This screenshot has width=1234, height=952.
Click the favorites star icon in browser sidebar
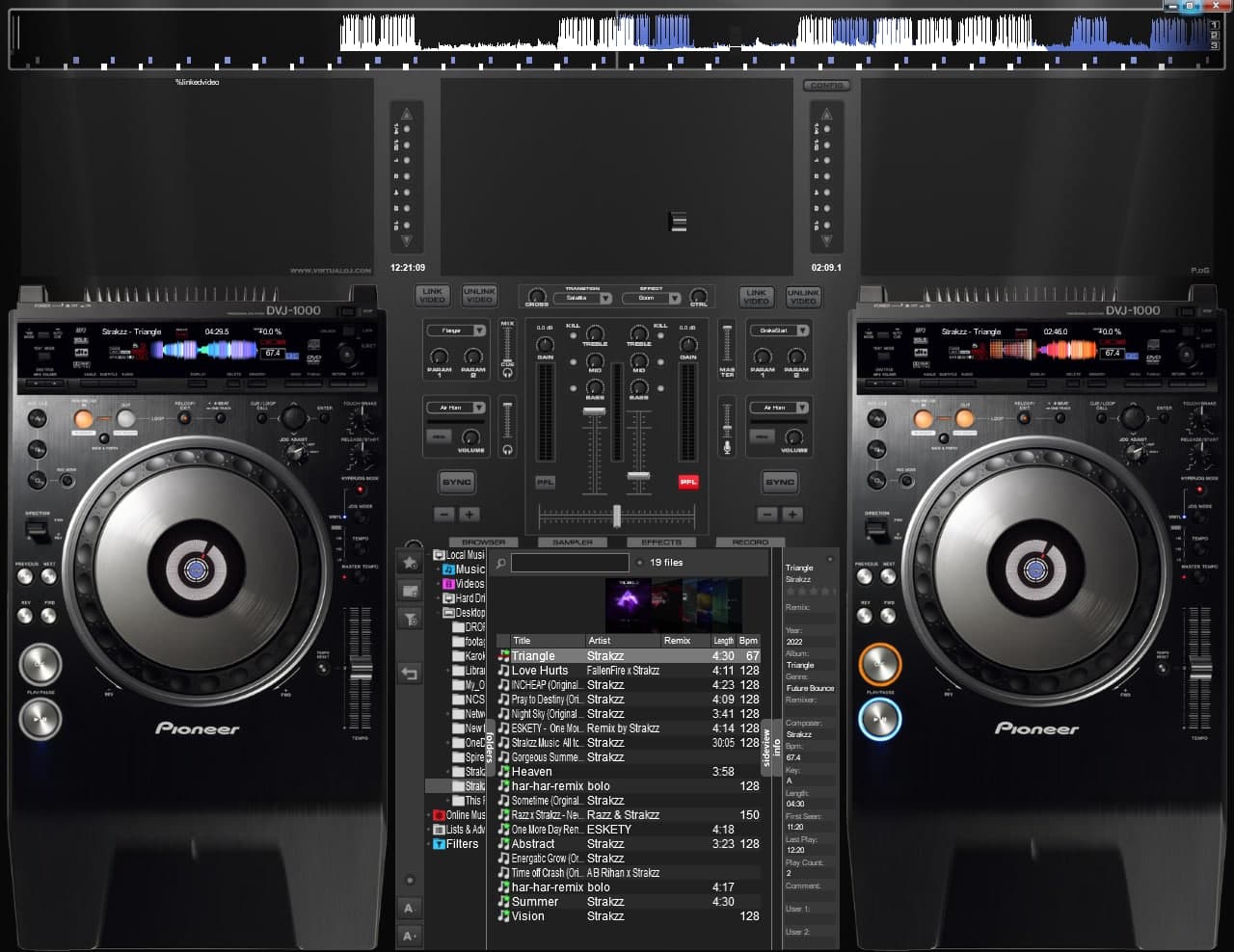(x=410, y=563)
